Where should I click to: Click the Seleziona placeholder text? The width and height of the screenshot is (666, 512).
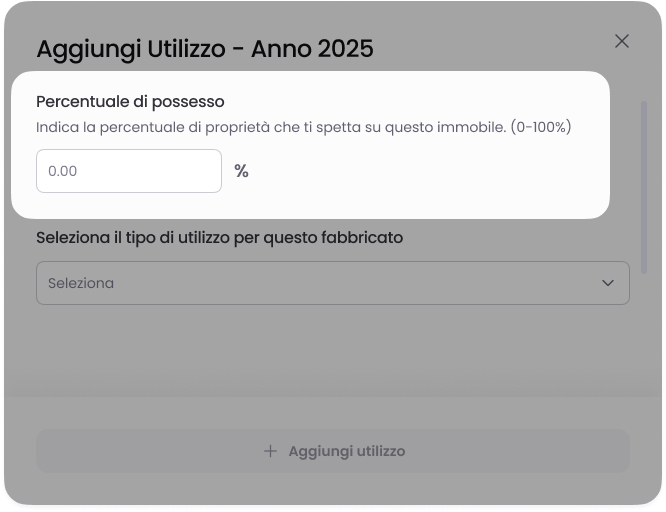pyautogui.click(x=81, y=283)
